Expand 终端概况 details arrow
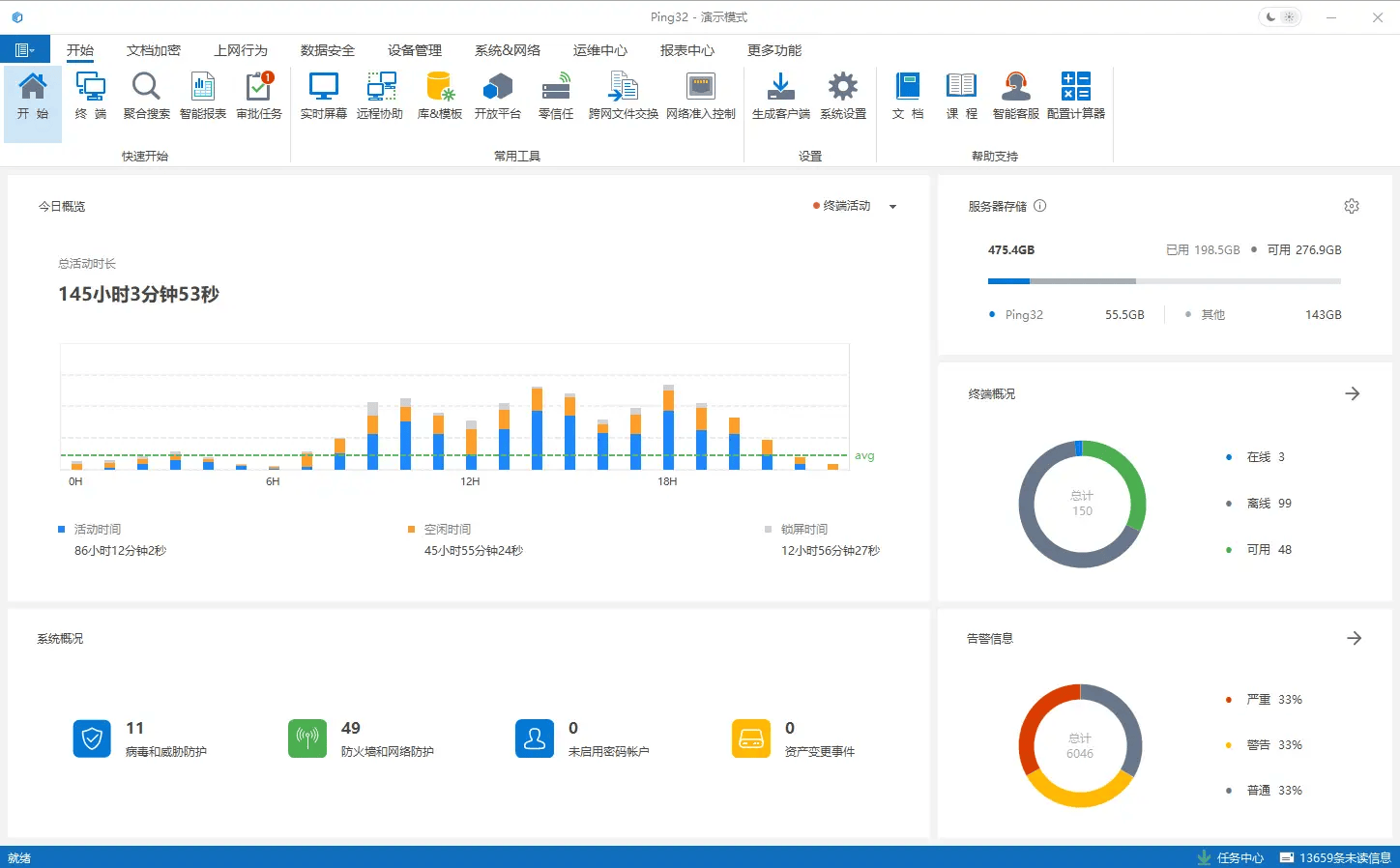This screenshot has height=868, width=1400. [1353, 393]
